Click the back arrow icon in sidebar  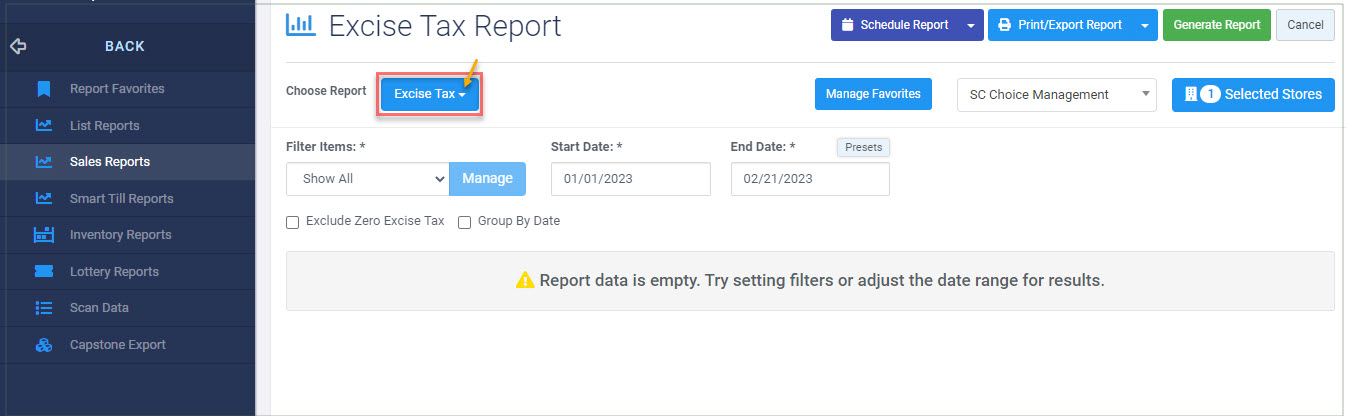coord(17,46)
